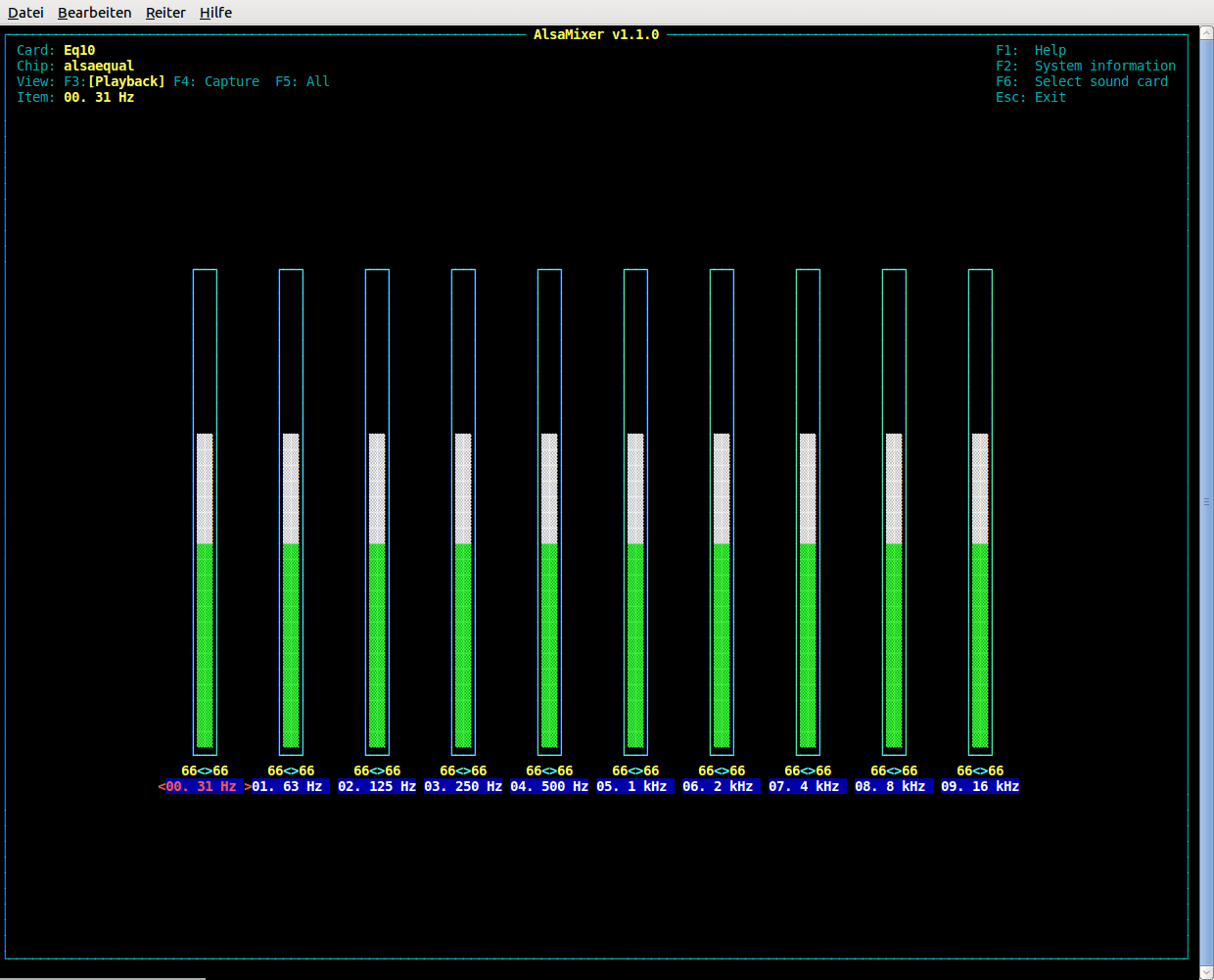This screenshot has width=1214, height=980.
Task: Click the terminal vertical scrollbar handle
Action: click(1206, 501)
